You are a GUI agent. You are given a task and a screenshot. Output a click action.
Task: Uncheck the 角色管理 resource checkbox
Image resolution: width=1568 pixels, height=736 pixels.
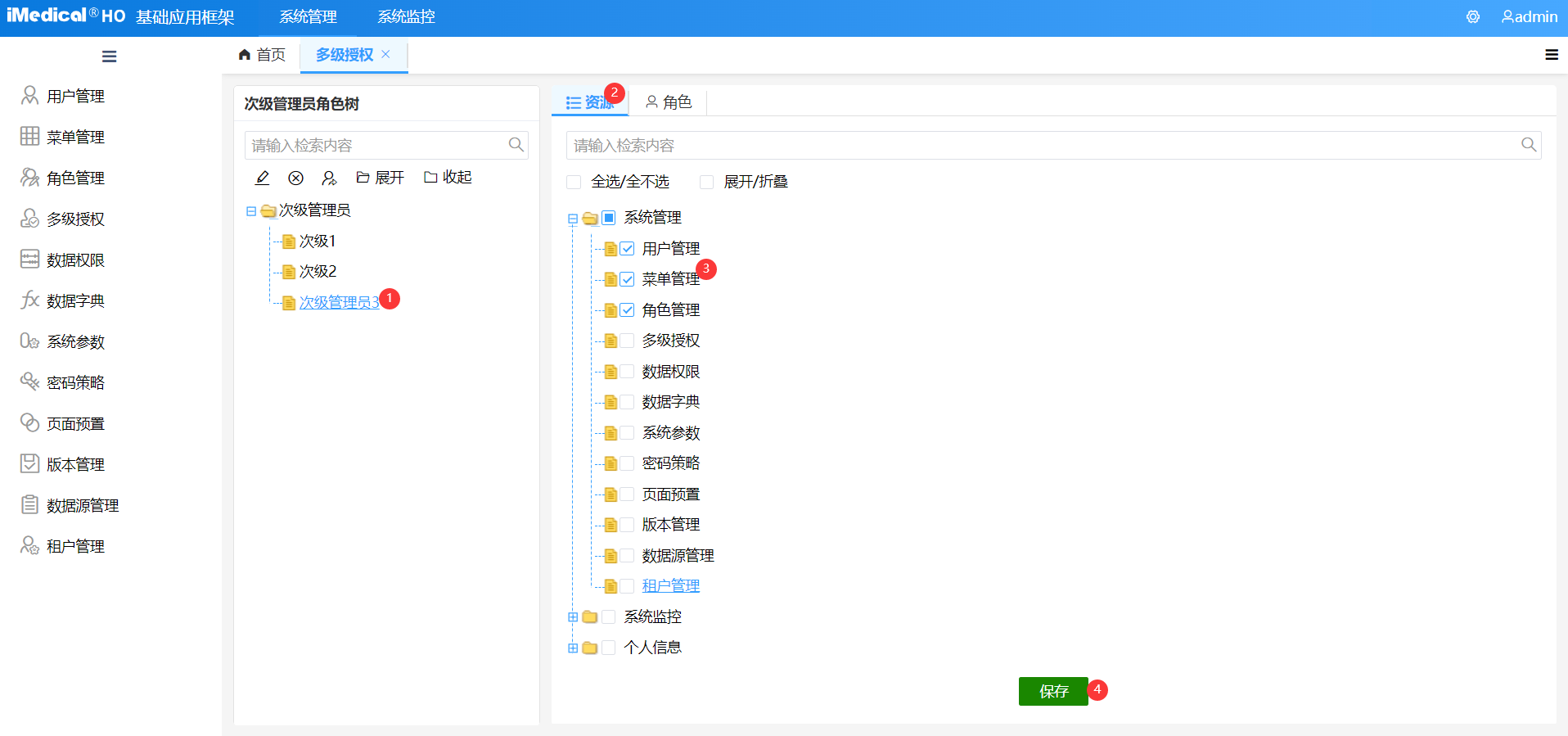[627, 310]
